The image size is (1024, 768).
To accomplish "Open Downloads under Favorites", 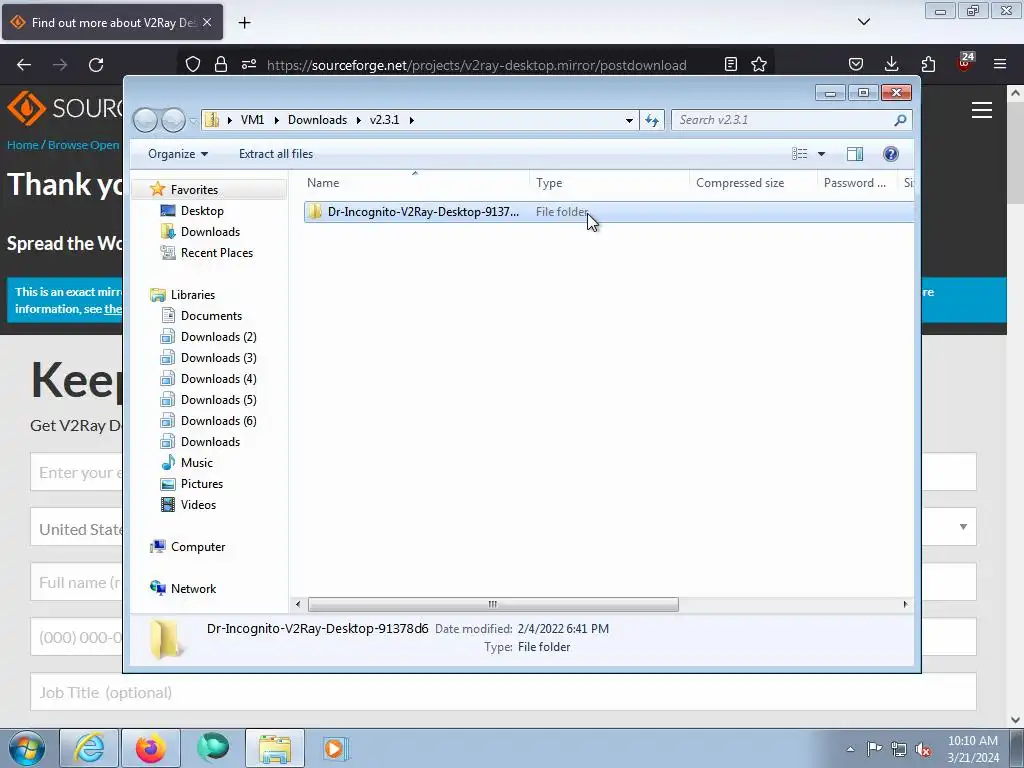I will (x=210, y=232).
